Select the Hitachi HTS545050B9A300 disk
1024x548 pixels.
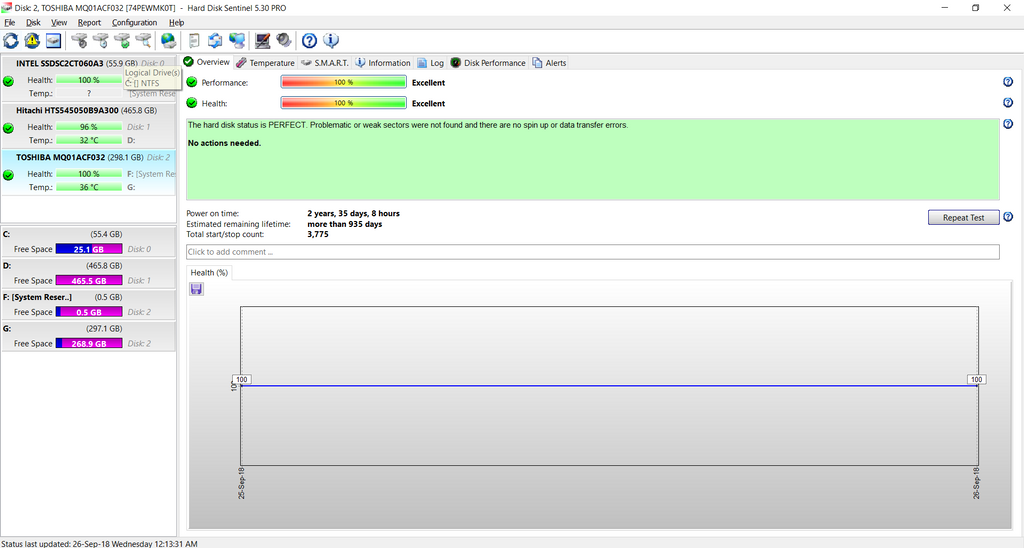[x=89, y=125]
